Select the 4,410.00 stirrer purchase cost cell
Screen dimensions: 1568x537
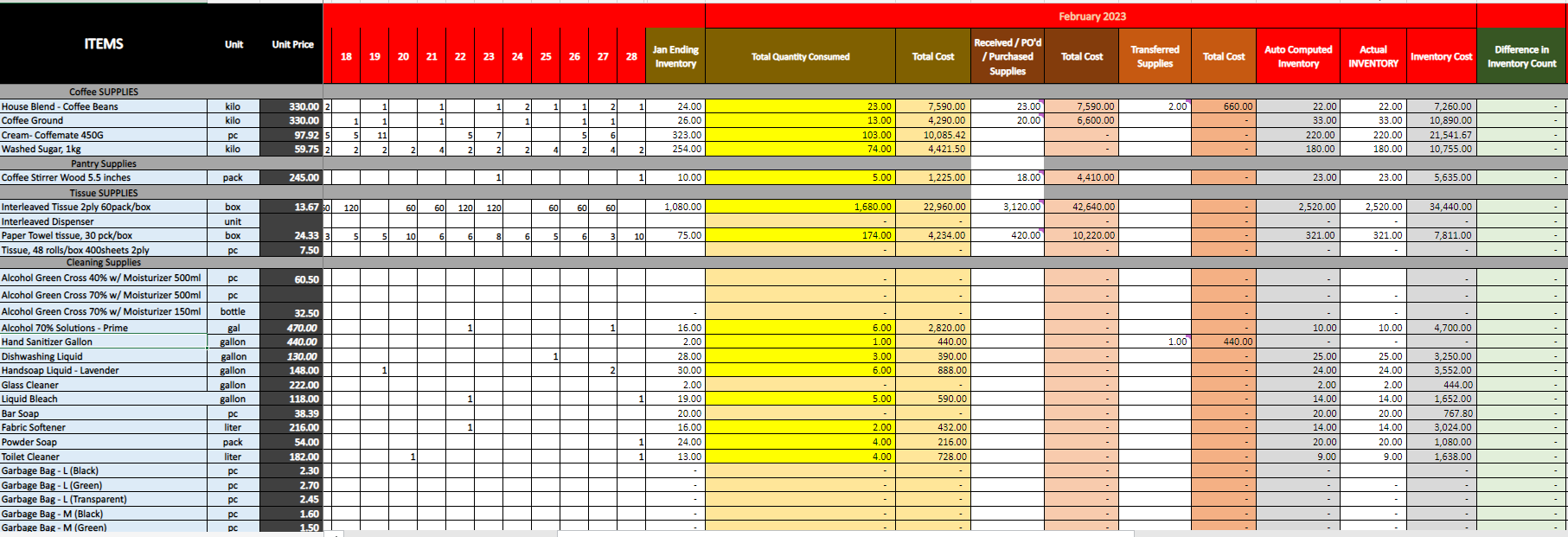tap(1081, 177)
